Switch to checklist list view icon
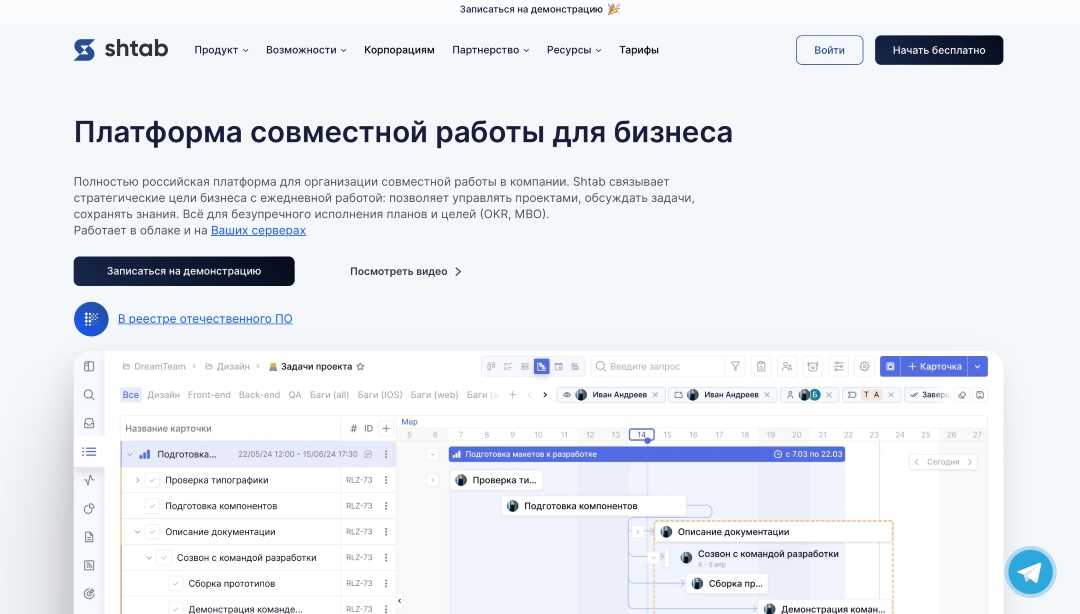 [508, 367]
